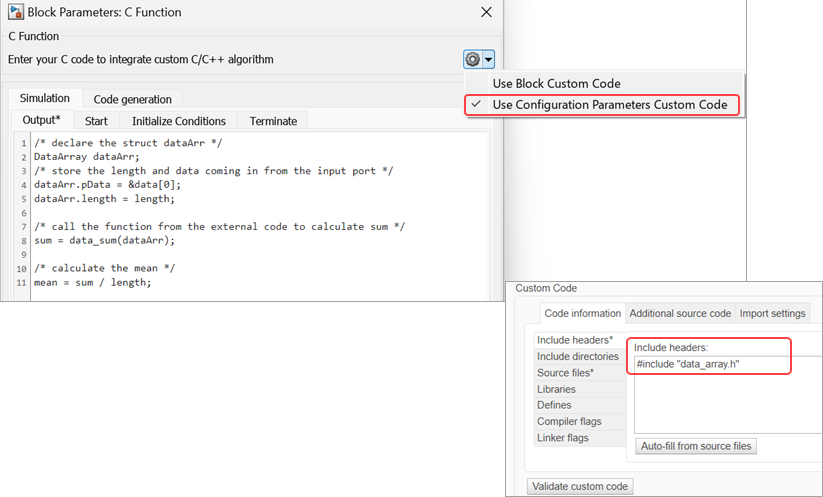Click the Validate custom code button
Viewport: 823px width, 497px height.
point(580,486)
